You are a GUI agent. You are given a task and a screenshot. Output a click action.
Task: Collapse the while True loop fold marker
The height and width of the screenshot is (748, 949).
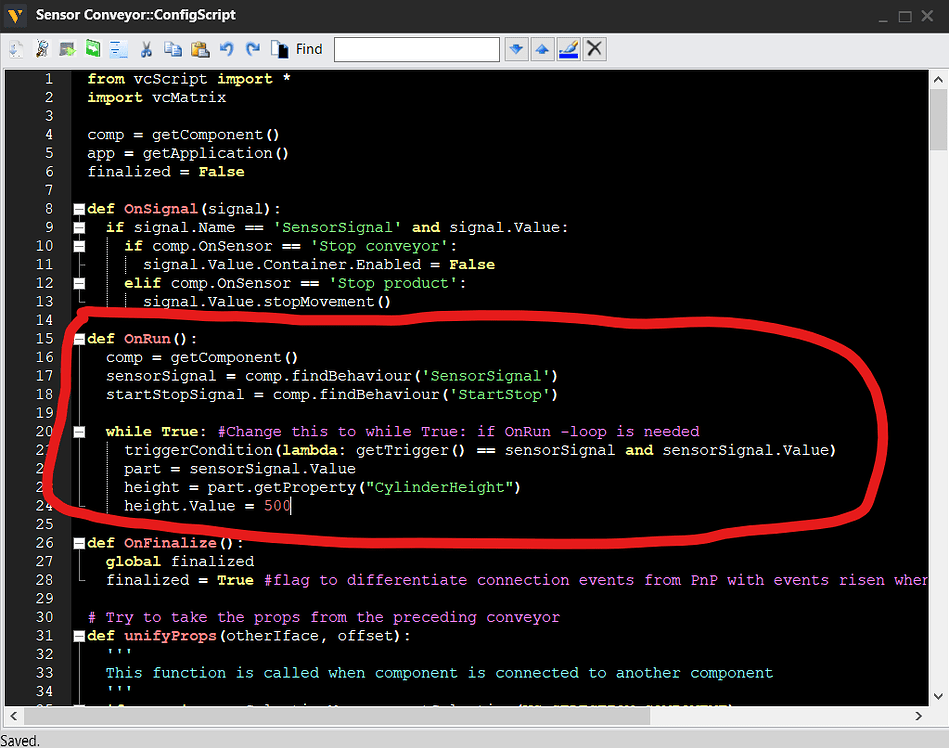pos(79,432)
